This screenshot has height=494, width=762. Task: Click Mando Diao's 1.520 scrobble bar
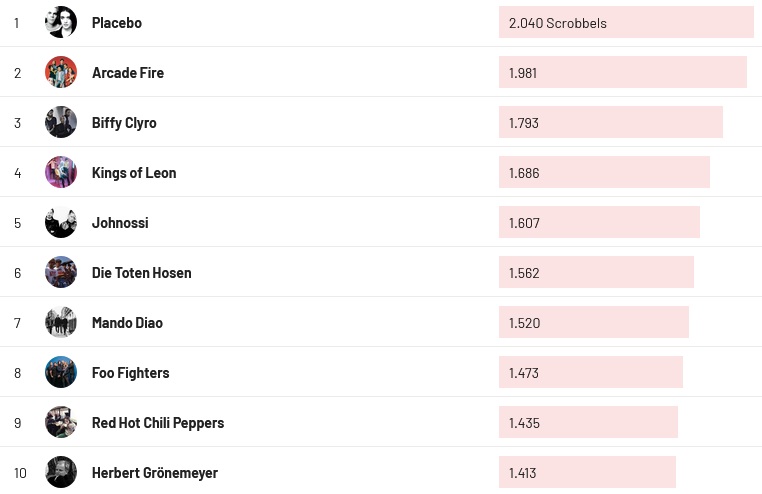coord(593,323)
